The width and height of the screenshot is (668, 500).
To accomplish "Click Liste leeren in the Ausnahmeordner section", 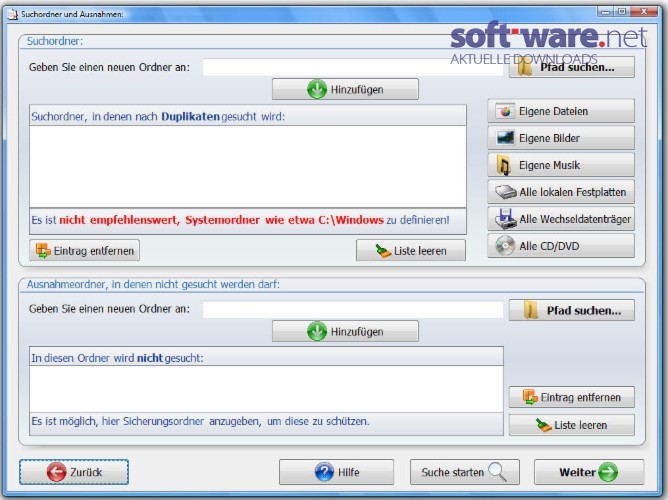I will tap(571, 425).
